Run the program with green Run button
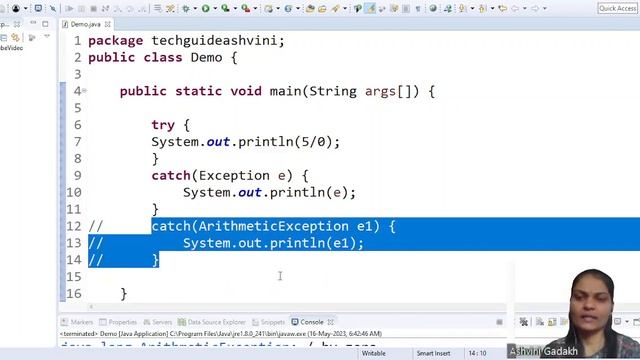The height and width of the screenshot is (360, 640). point(206,8)
